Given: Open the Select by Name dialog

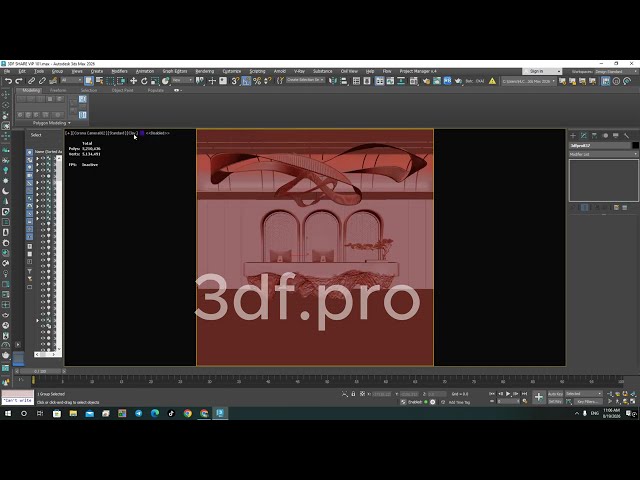Looking at the screenshot, I should click(x=99, y=81).
